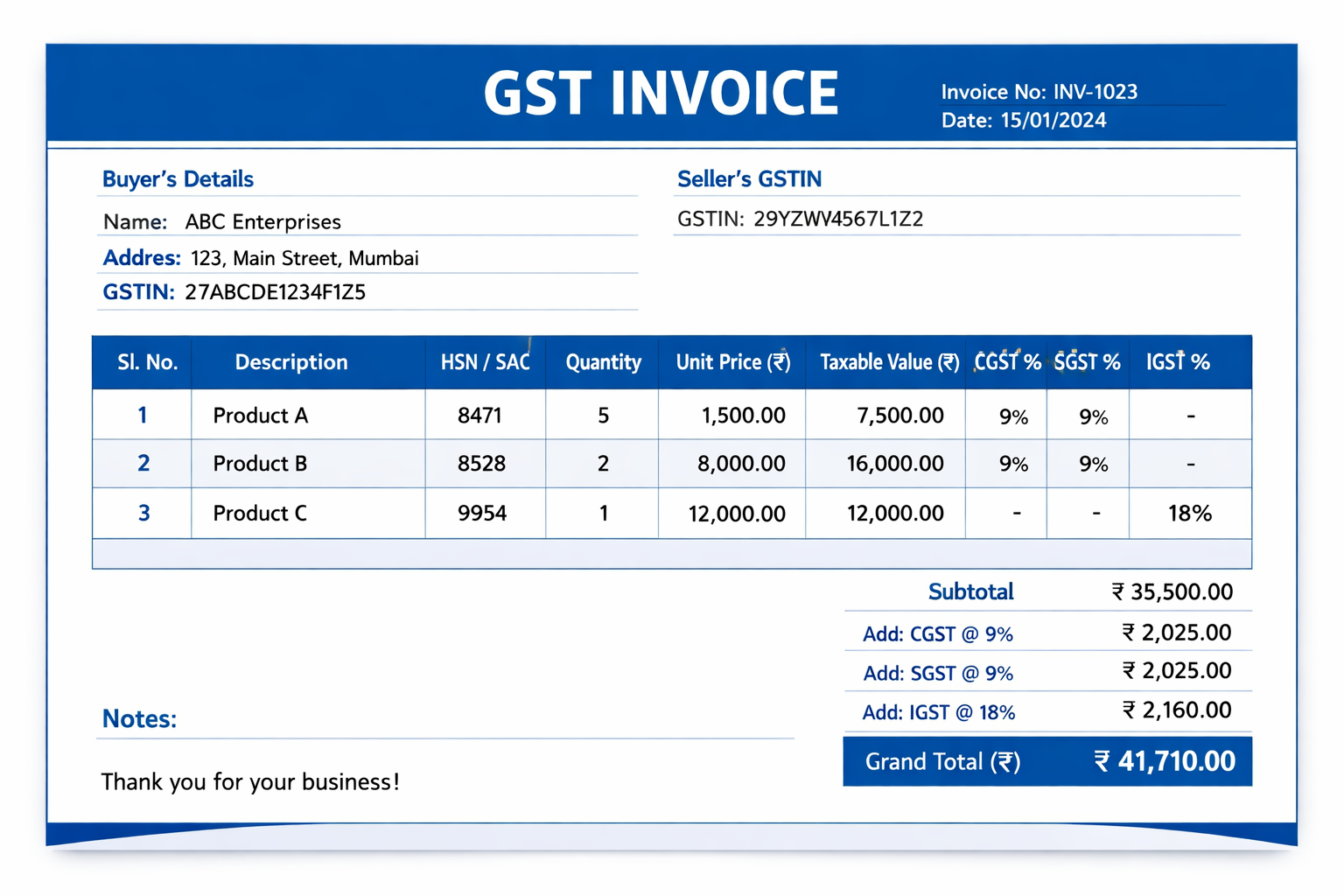This screenshot has height=896, width=1344.
Task: Click the buyer GSTIN 27ABCDE1234F1Z5
Action: [274, 291]
